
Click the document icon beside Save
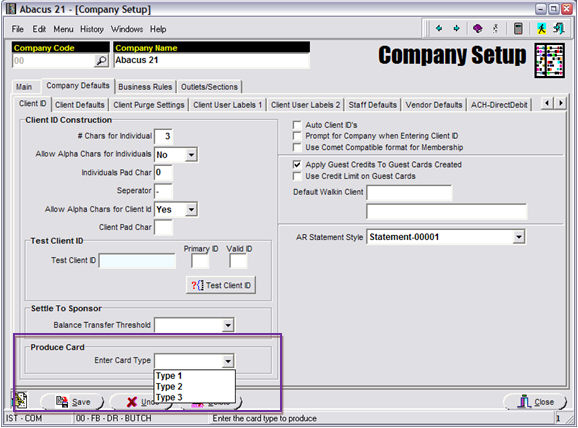click(x=21, y=400)
